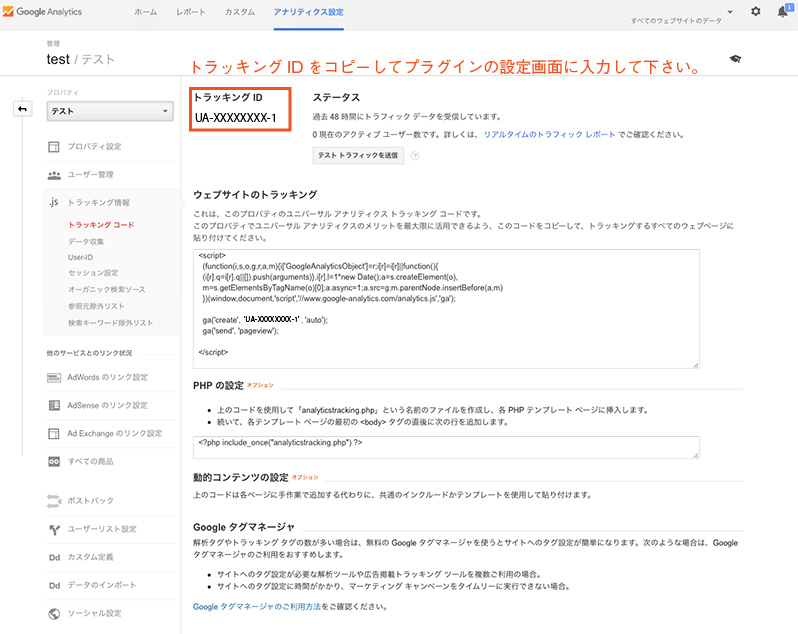Open すべての商品 in the sidebar
Screen dimensions: 798x634
(x=91, y=462)
